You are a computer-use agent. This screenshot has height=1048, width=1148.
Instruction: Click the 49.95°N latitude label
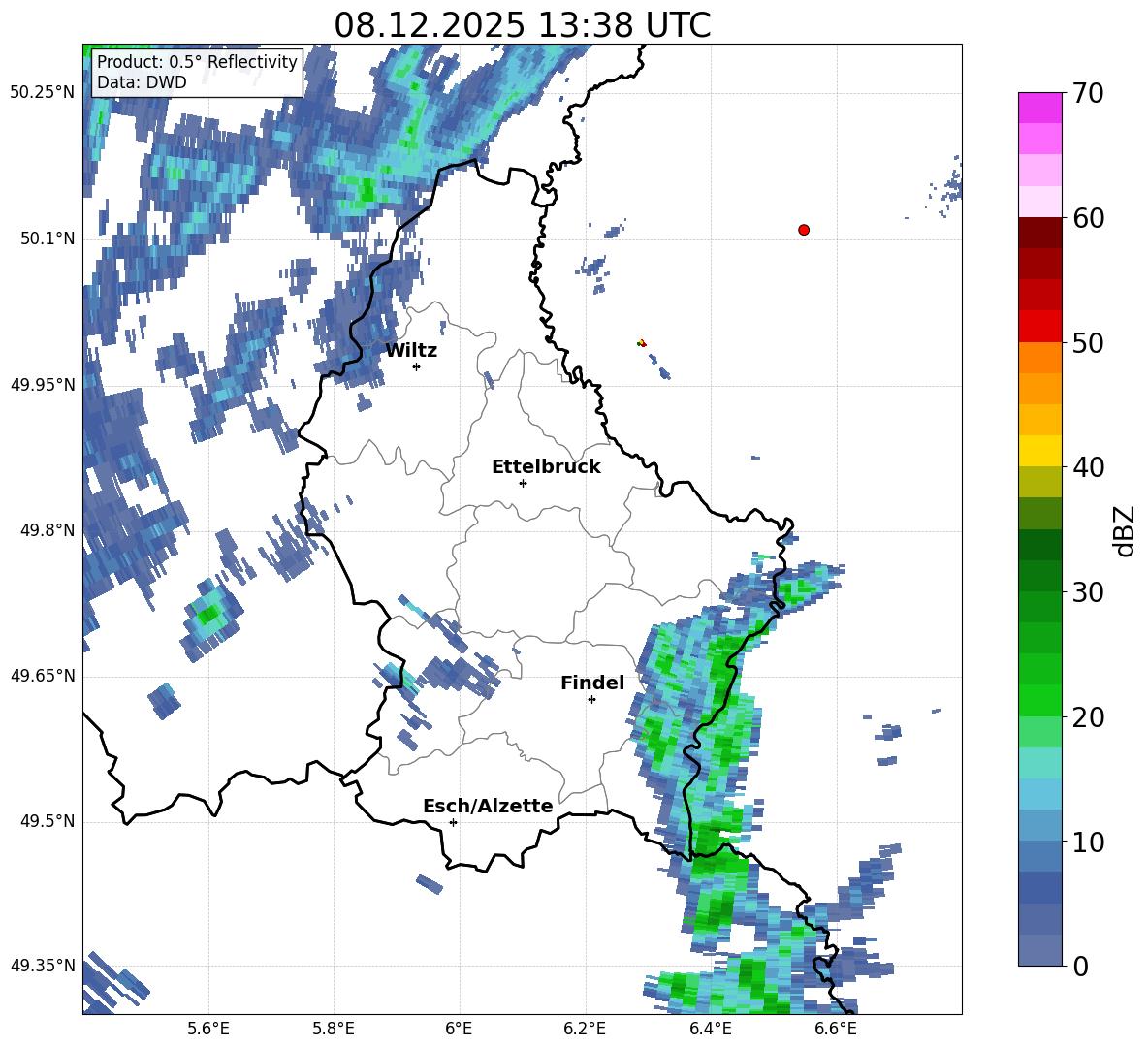point(42,384)
